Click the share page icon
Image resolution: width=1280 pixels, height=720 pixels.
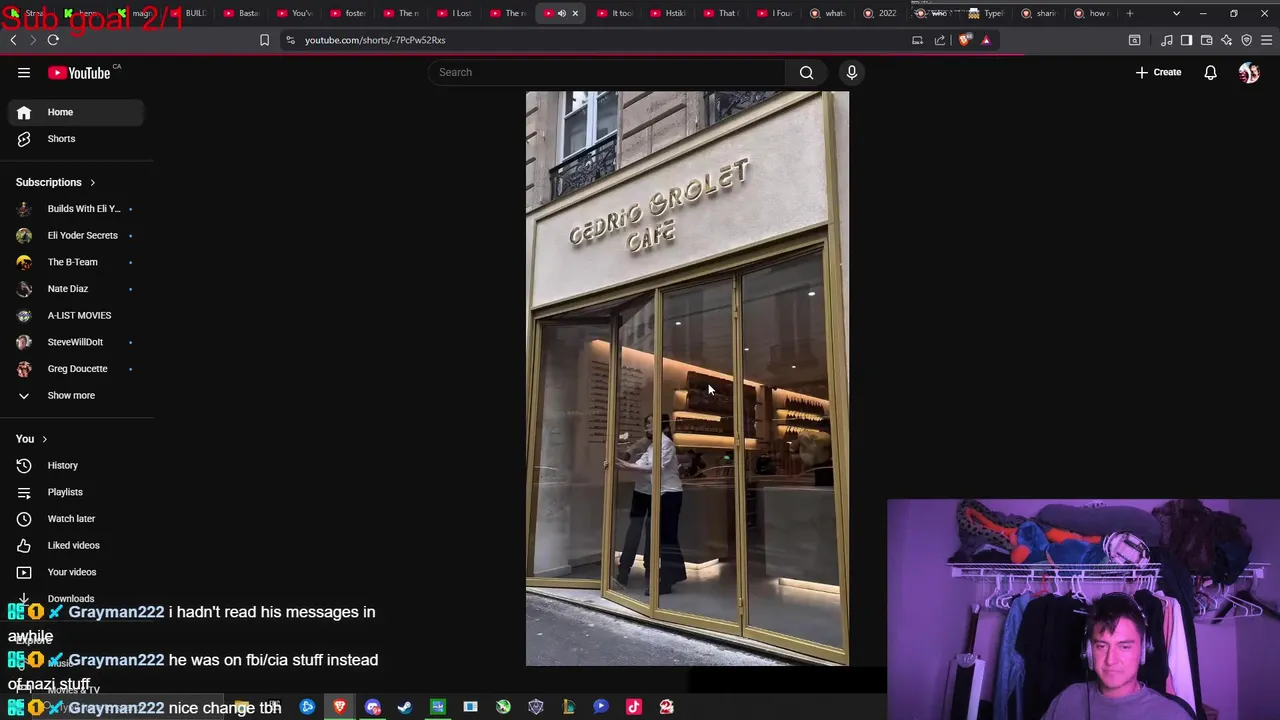point(940,40)
